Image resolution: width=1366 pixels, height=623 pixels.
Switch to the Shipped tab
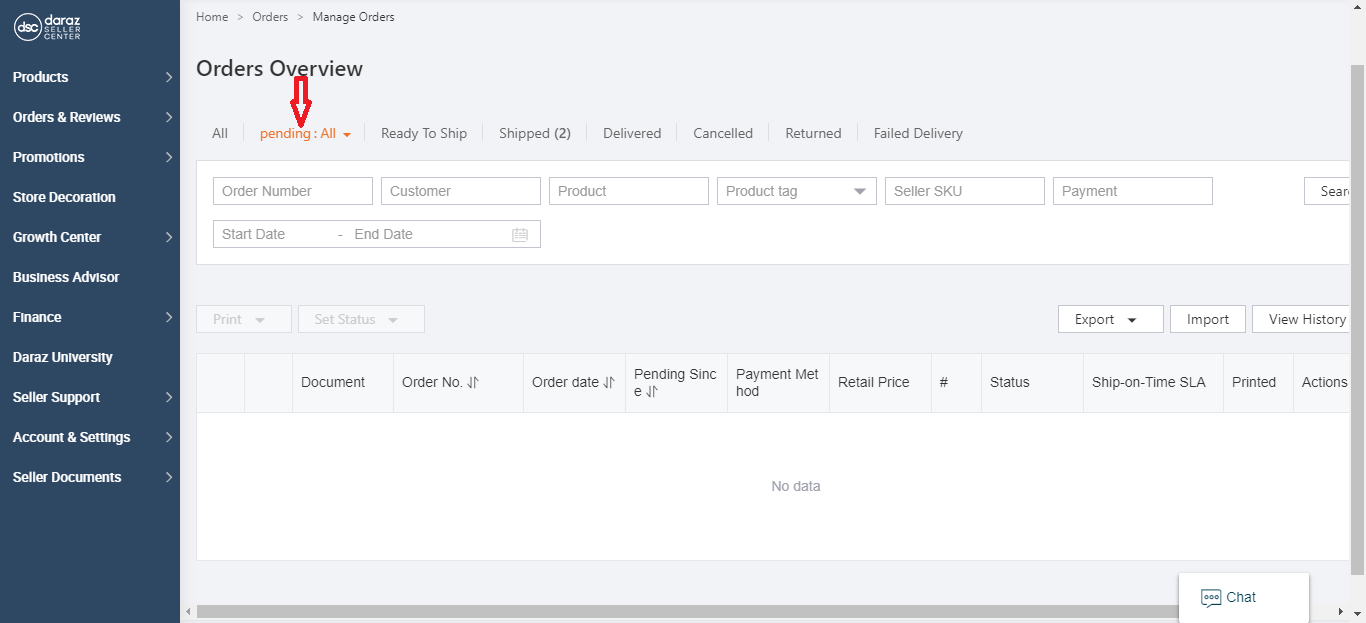[535, 132]
